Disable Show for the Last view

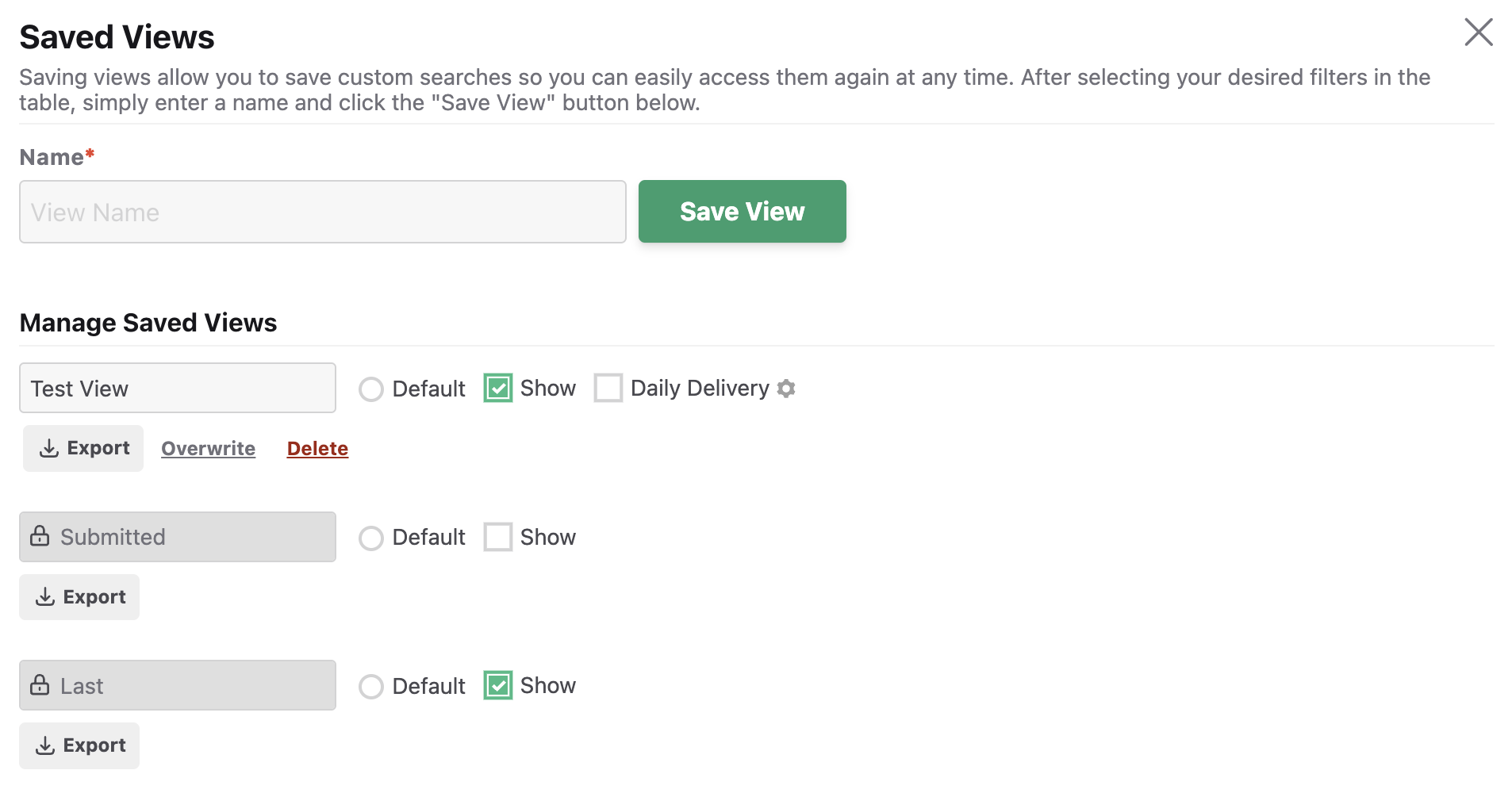coord(497,685)
